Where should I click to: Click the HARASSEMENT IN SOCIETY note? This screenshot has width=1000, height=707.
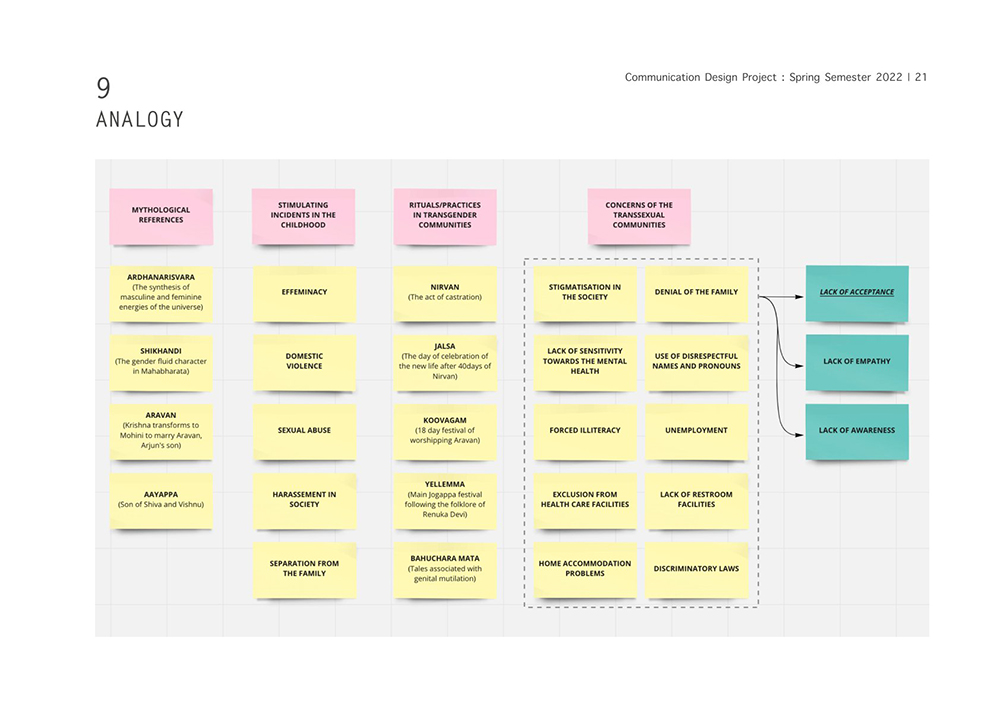[x=304, y=500]
